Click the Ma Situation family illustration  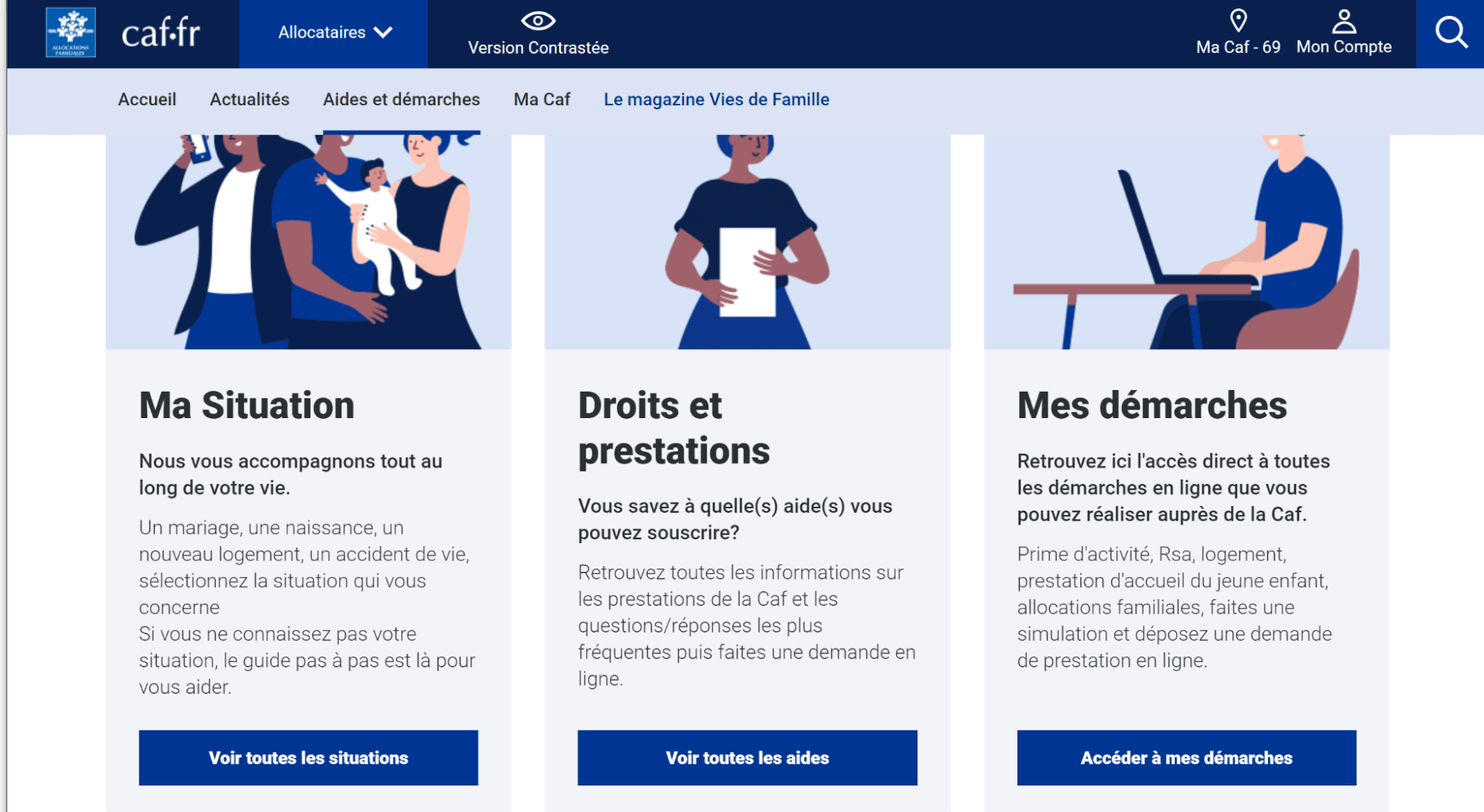click(x=308, y=242)
